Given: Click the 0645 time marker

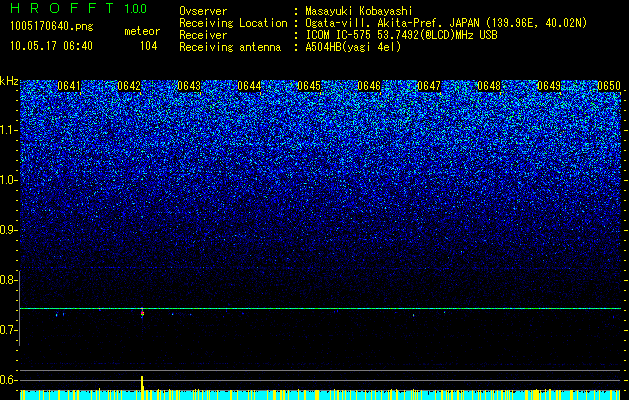Looking at the screenshot, I should (x=309, y=86).
